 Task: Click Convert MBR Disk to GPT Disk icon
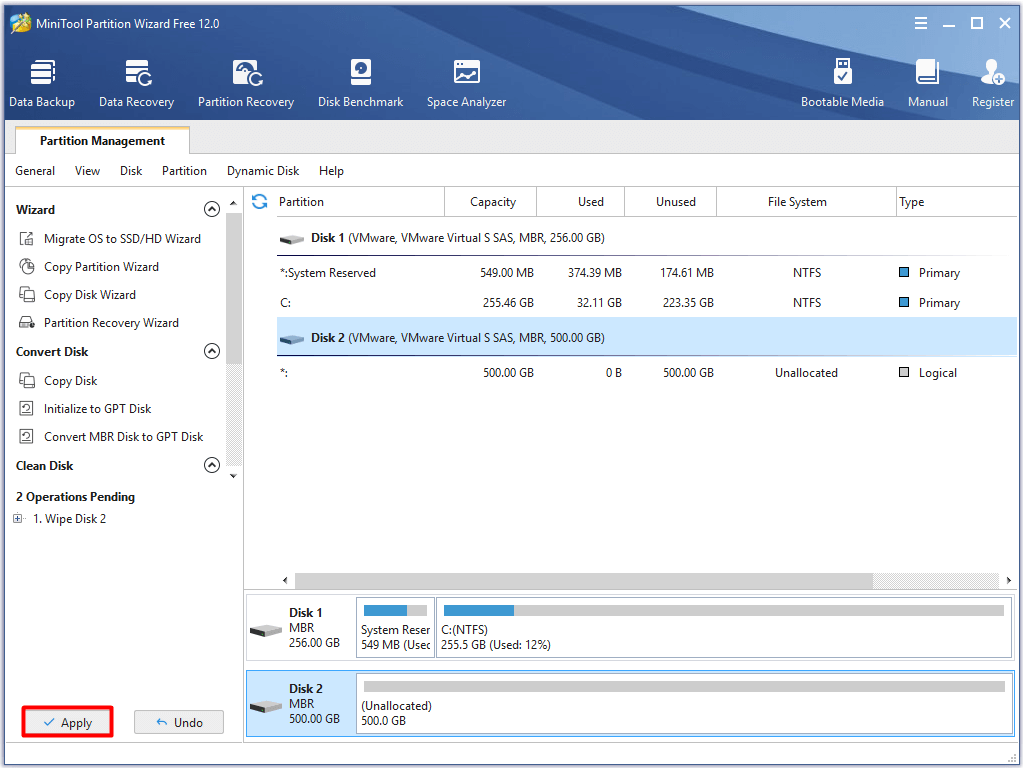point(27,437)
